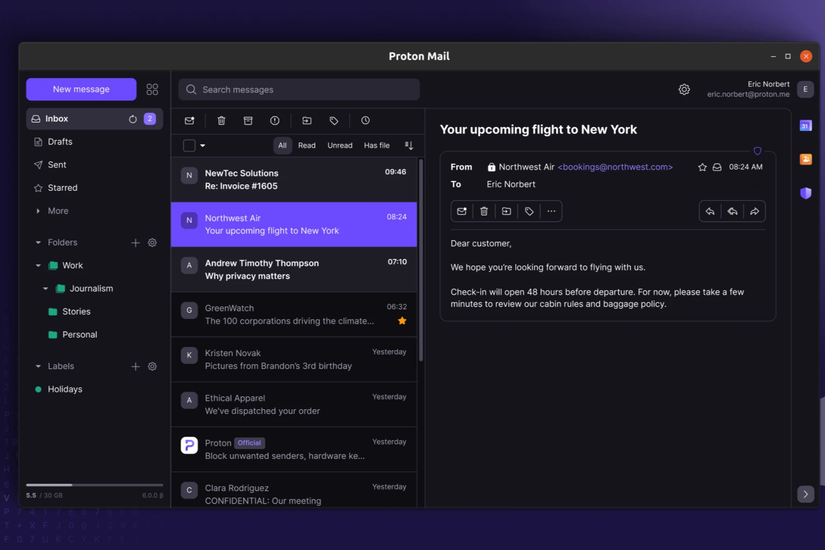Open folder settings gear

(152, 243)
